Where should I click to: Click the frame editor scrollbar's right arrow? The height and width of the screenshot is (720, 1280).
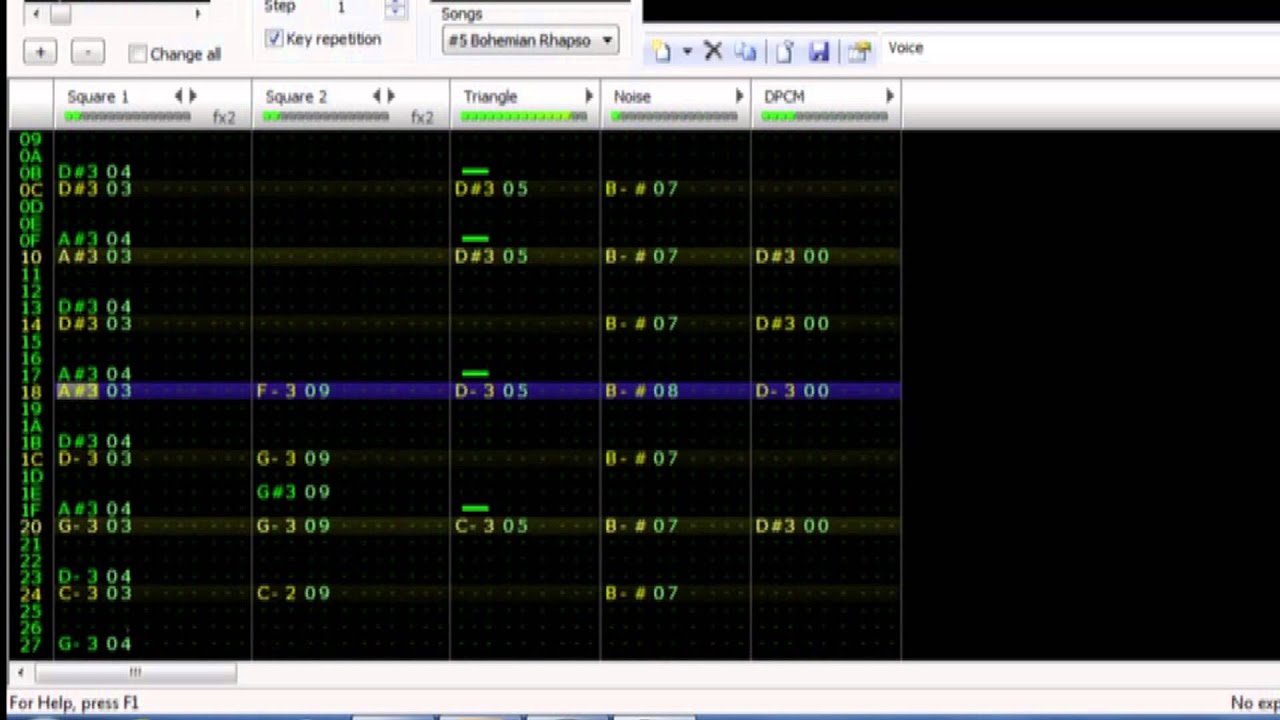[x=197, y=14]
